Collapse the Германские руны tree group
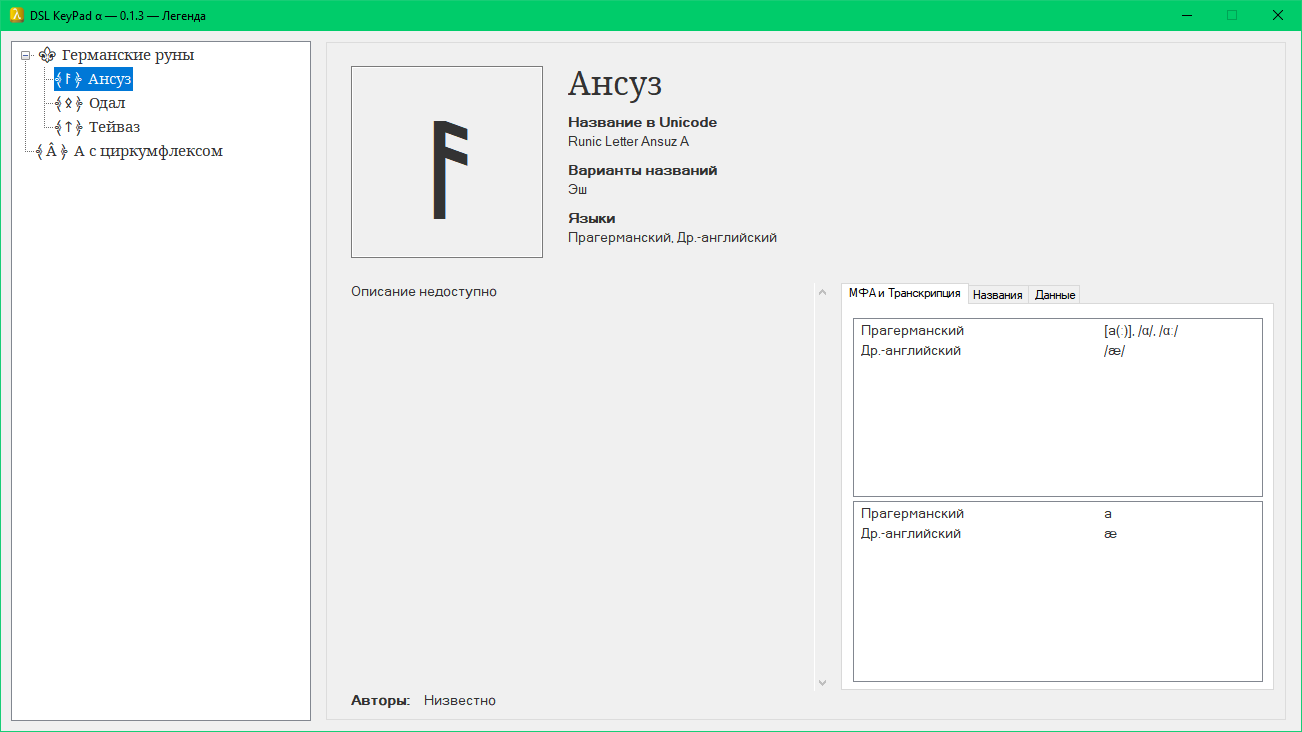This screenshot has height=732, width=1302. pyautogui.click(x=26, y=55)
